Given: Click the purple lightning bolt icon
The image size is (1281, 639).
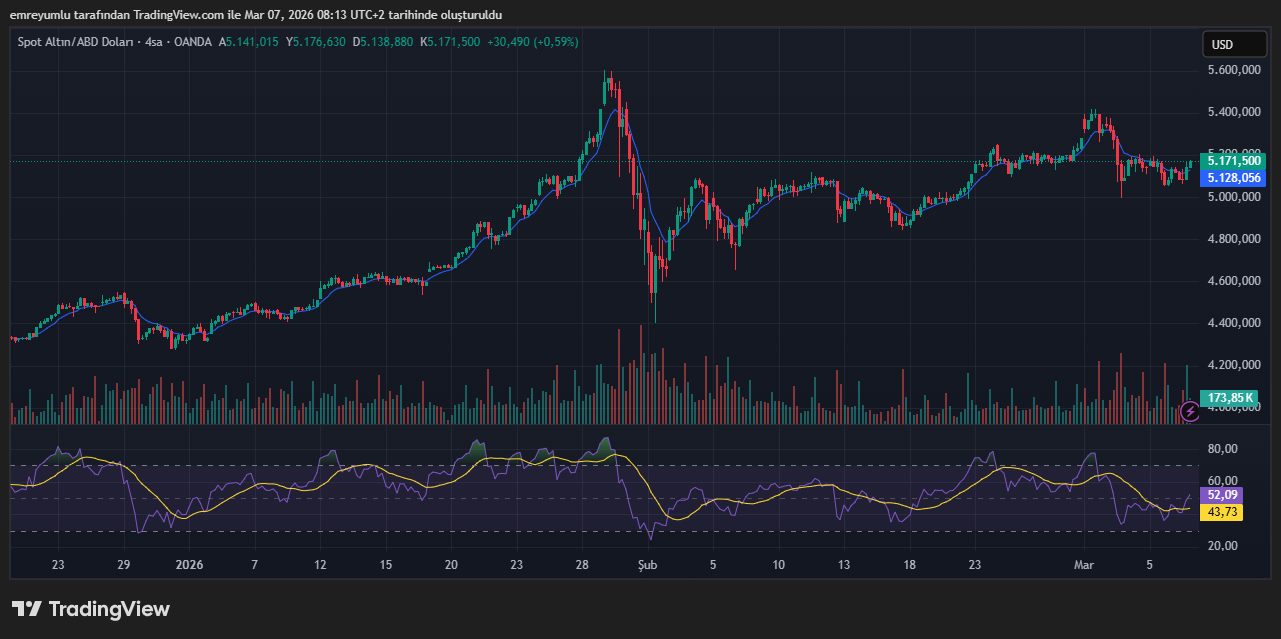Looking at the screenshot, I should coord(1190,410).
